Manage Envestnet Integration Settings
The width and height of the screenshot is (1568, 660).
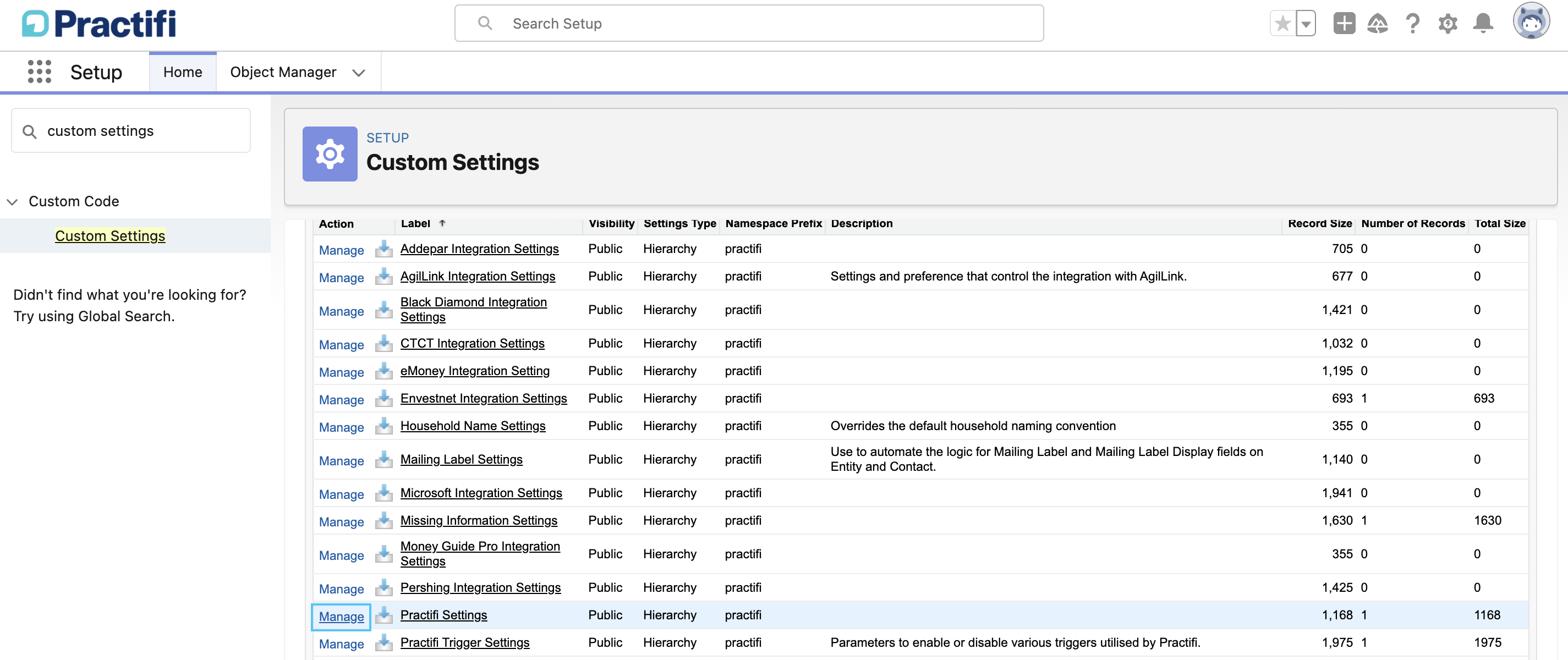pyautogui.click(x=341, y=400)
